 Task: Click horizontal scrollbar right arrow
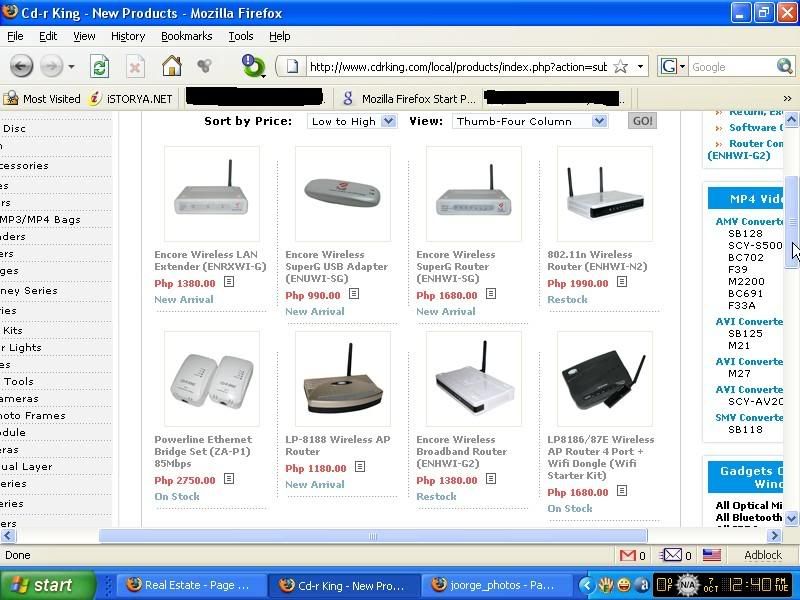click(x=774, y=535)
